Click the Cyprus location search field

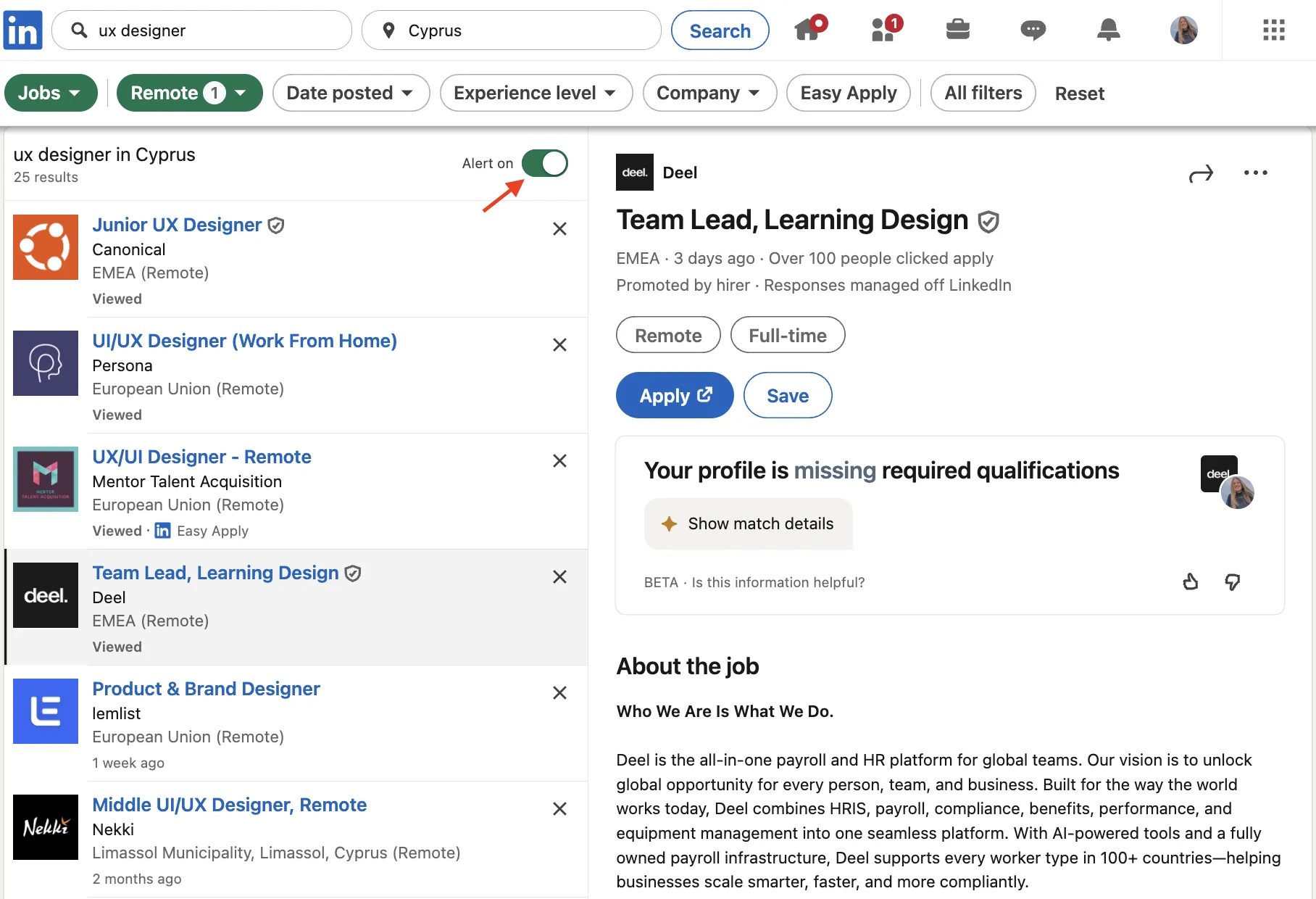click(512, 30)
